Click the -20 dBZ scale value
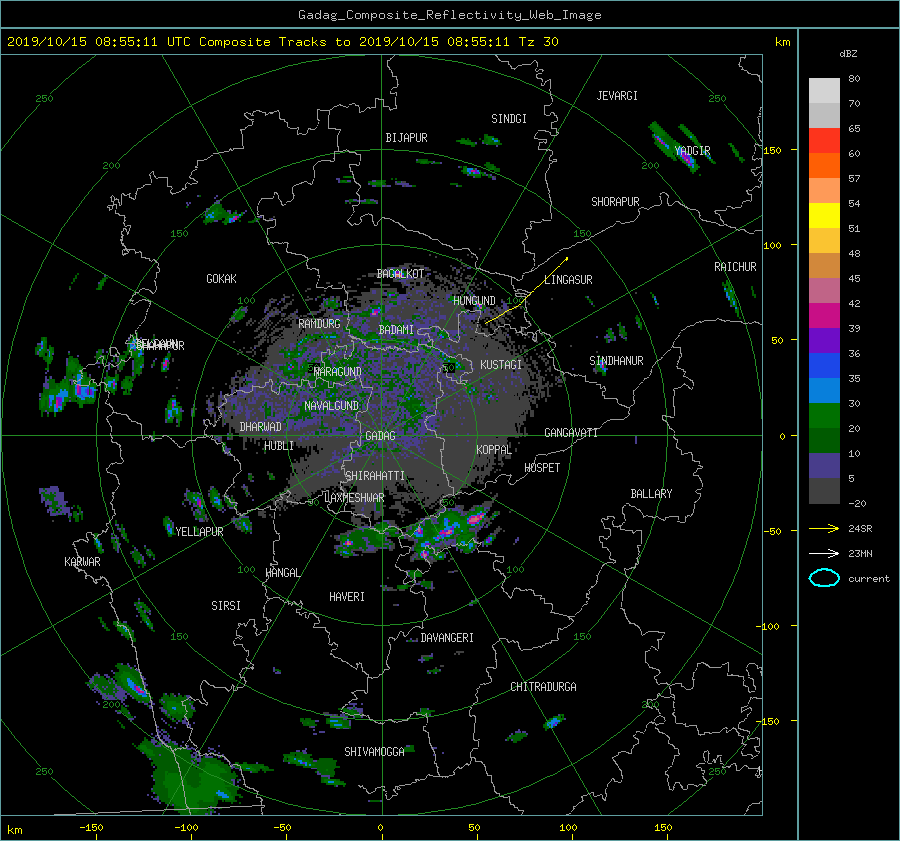 click(857, 503)
